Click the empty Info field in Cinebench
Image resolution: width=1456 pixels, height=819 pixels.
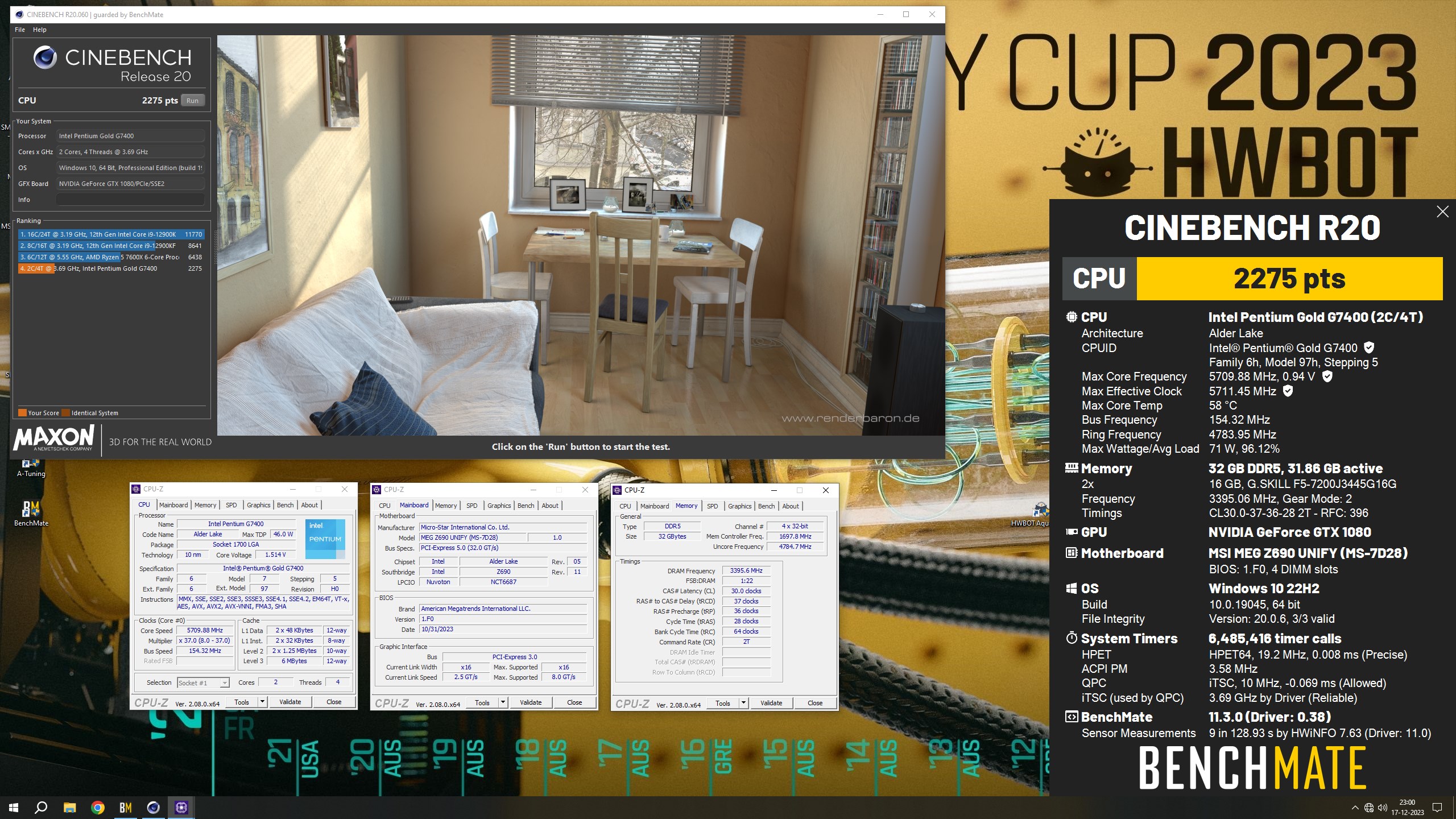[130, 200]
